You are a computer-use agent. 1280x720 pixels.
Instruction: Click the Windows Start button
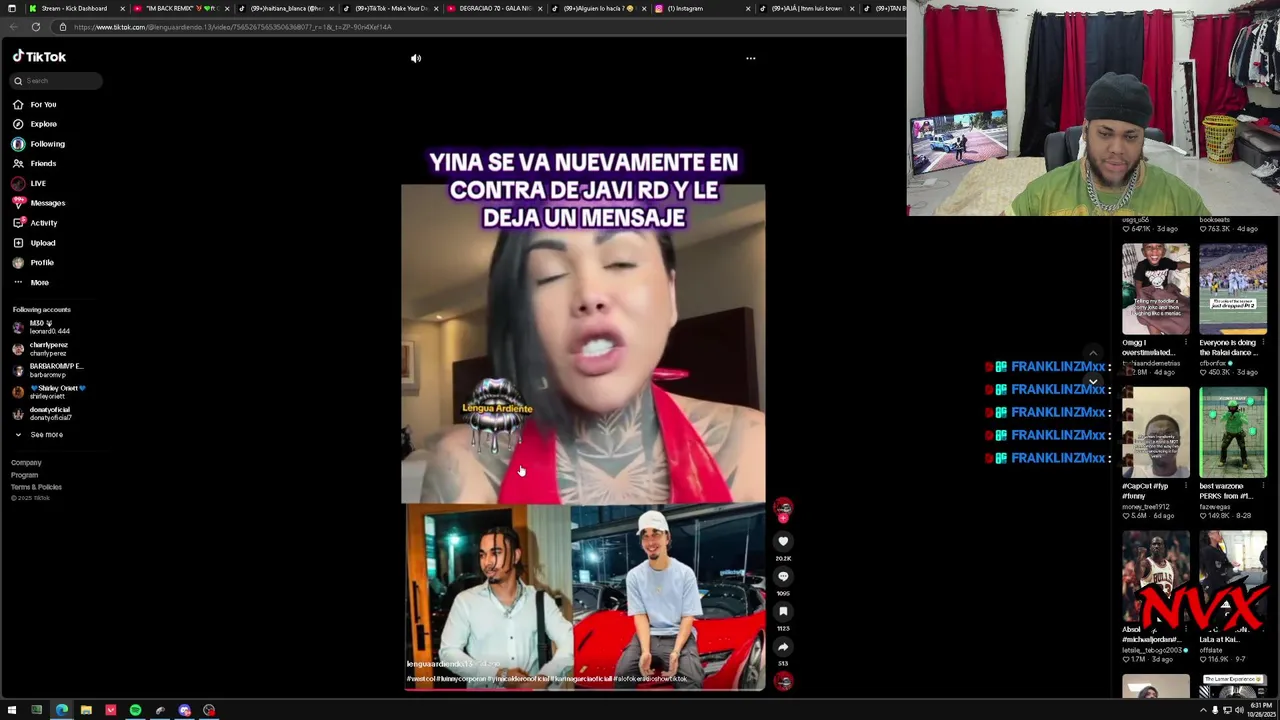(x=12, y=711)
